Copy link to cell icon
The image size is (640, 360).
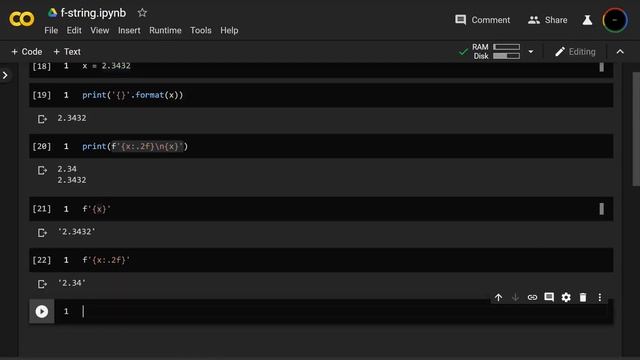pos(532,298)
